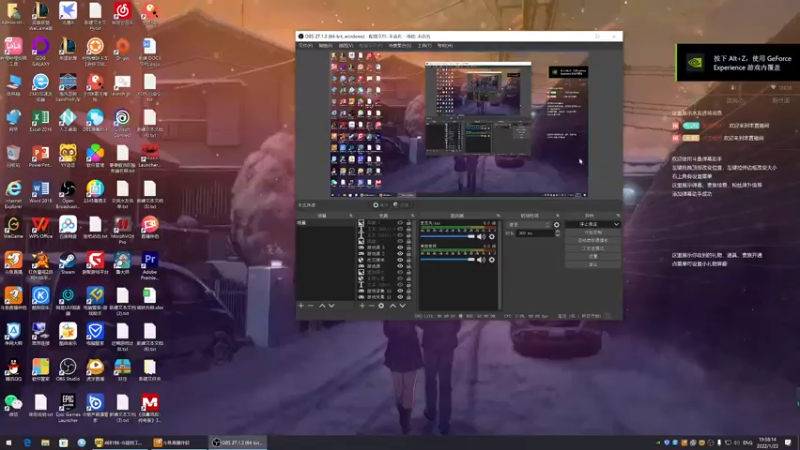Open Steam desktop shortcut
The width and height of the screenshot is (800, 450).
pyautogui.click(x=67, y=264)
